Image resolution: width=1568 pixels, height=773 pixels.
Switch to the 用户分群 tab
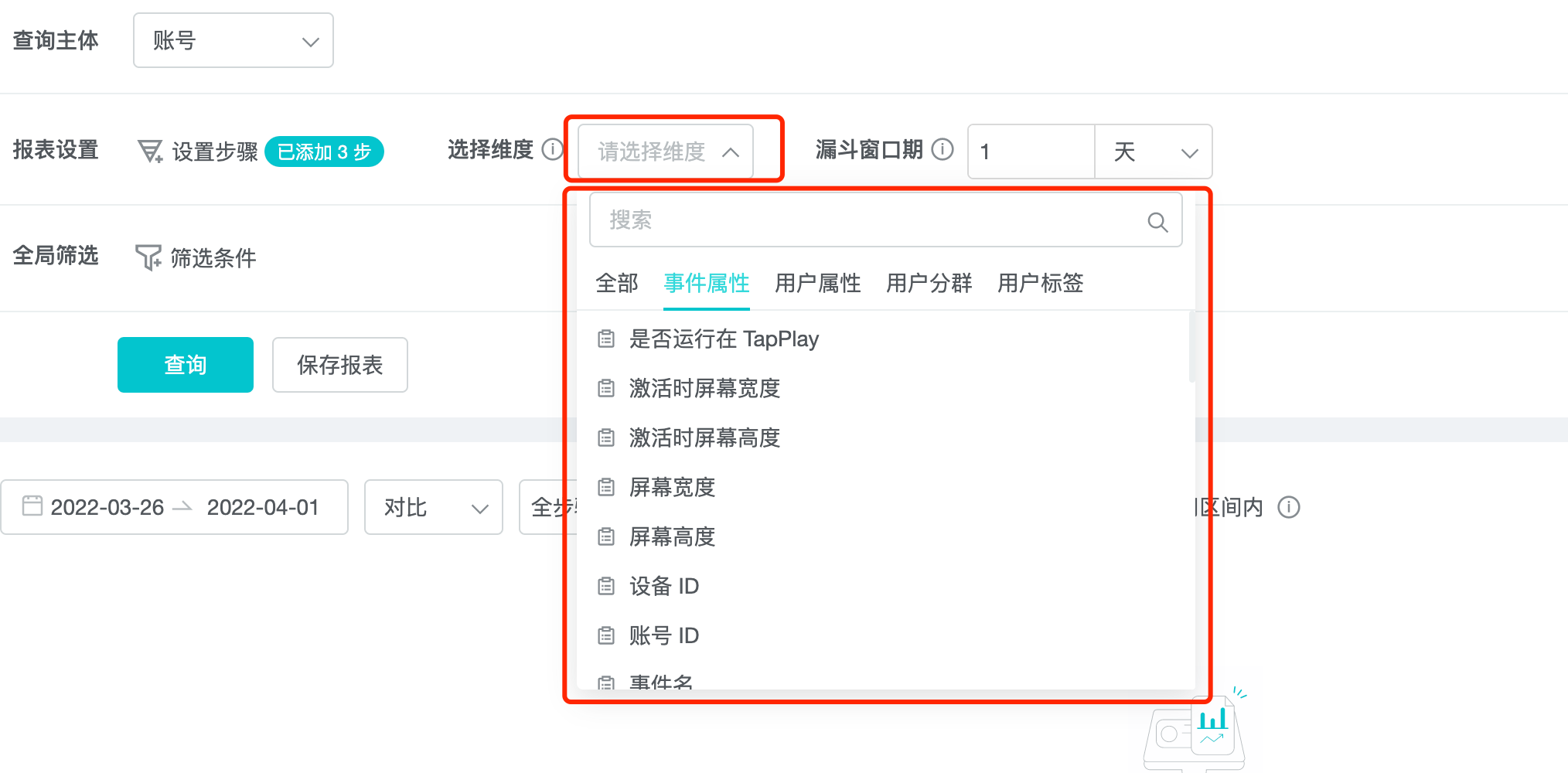click(x=929, y=283)
